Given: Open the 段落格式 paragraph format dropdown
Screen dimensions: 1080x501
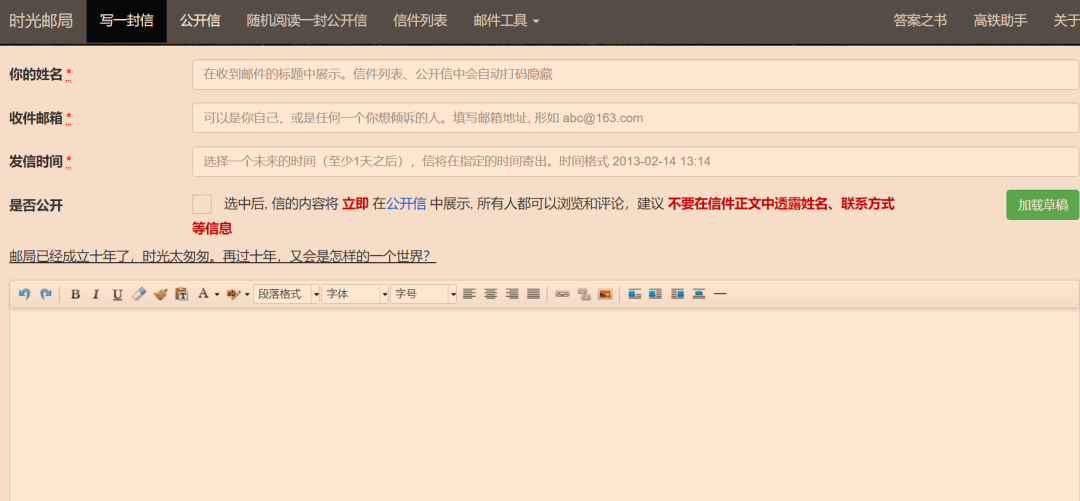Looking at the screenshot, I should (287, 294).
